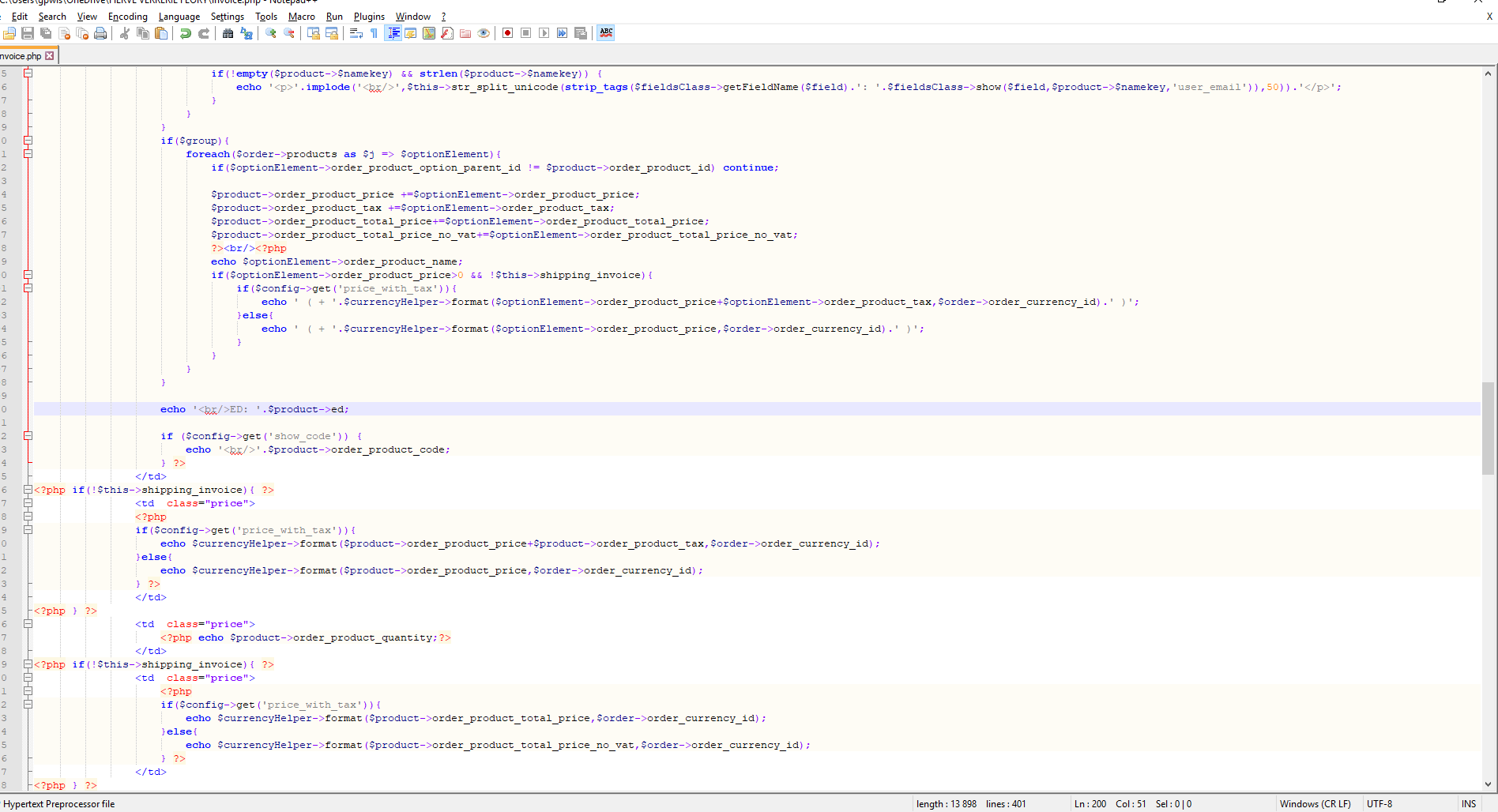Screen dimensions: 1498x812
Task: Open the Encoding menu
Action: point(127,17)
